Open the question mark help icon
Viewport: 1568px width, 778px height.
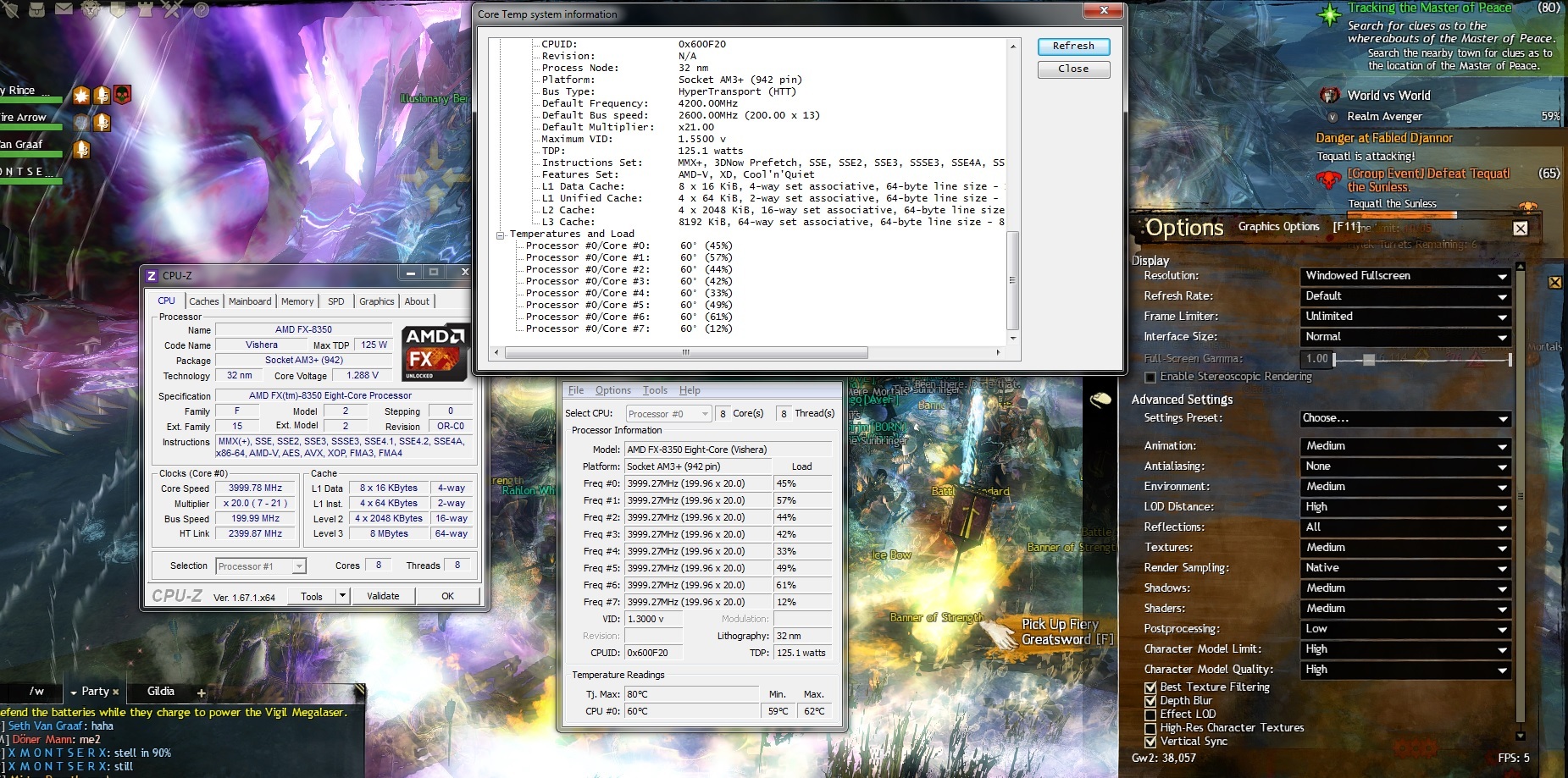click(x=201, y=10)
